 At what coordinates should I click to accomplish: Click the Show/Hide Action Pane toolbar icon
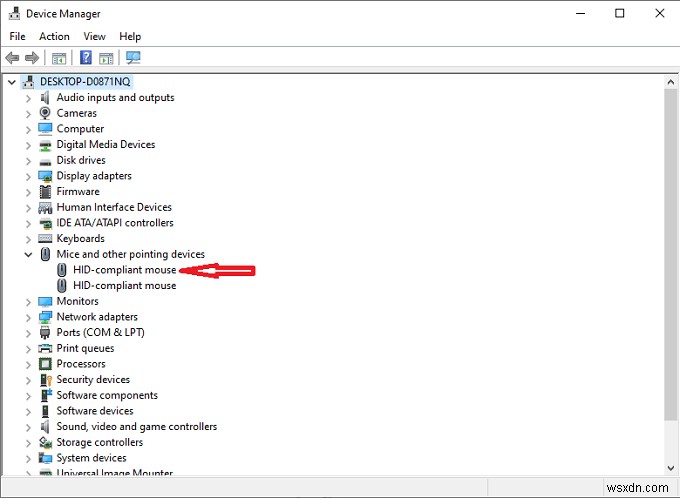pyautogui.click(x=106, y=58)
